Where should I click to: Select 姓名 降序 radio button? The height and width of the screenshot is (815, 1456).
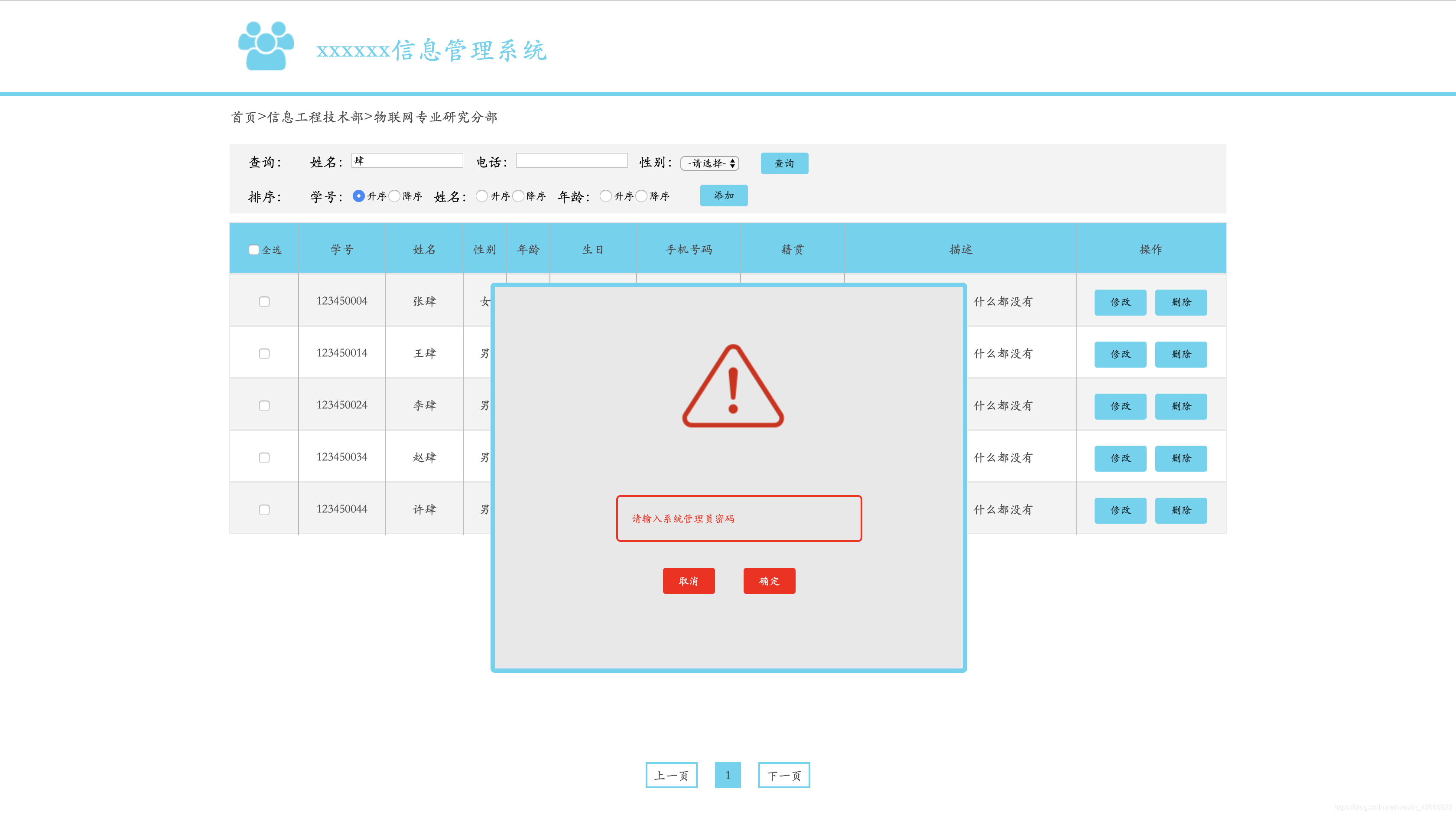coord(518,196)
